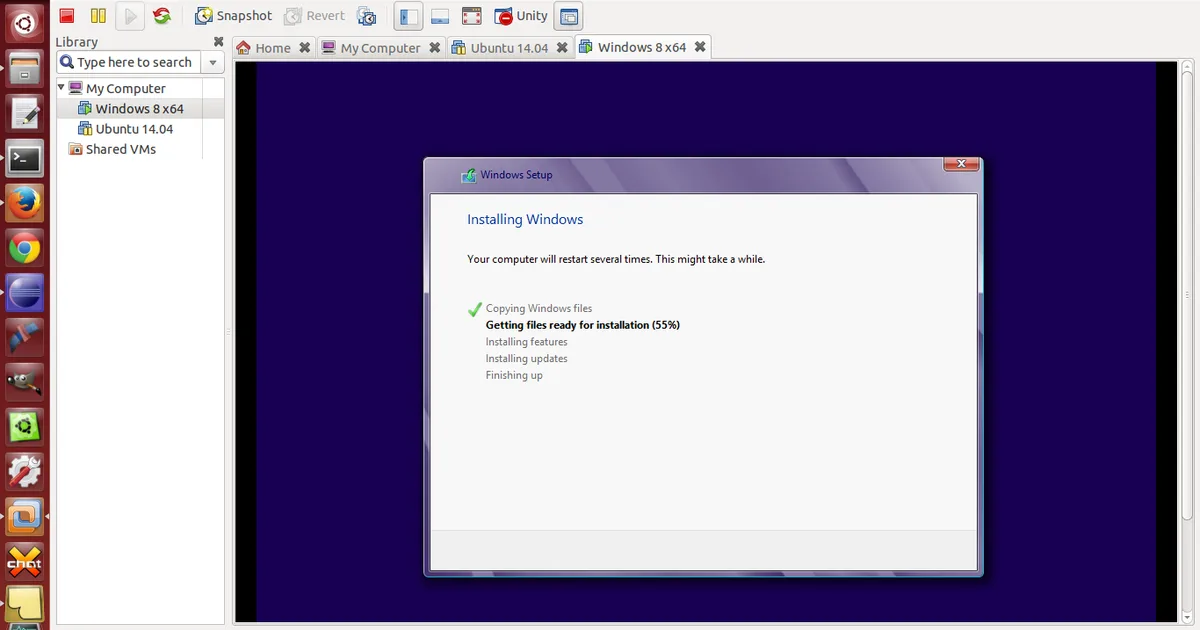Image resolution: width=1200 pixels, height=630 pixels.
Task: Click the Copying Windows files step
Action: (539, 308)
